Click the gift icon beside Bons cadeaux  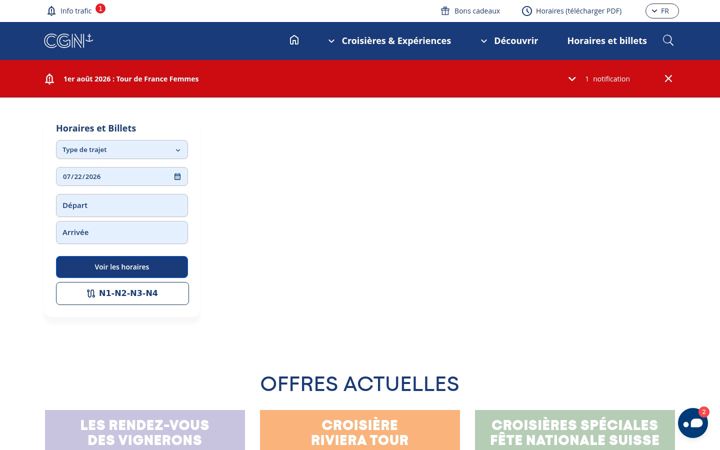445,11
